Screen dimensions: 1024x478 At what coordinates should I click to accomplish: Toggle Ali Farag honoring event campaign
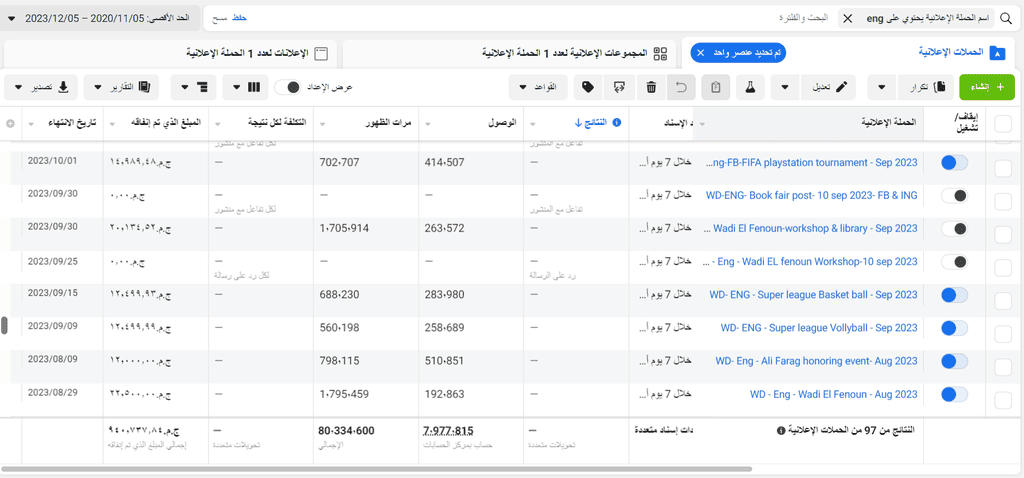coord(954,361)
